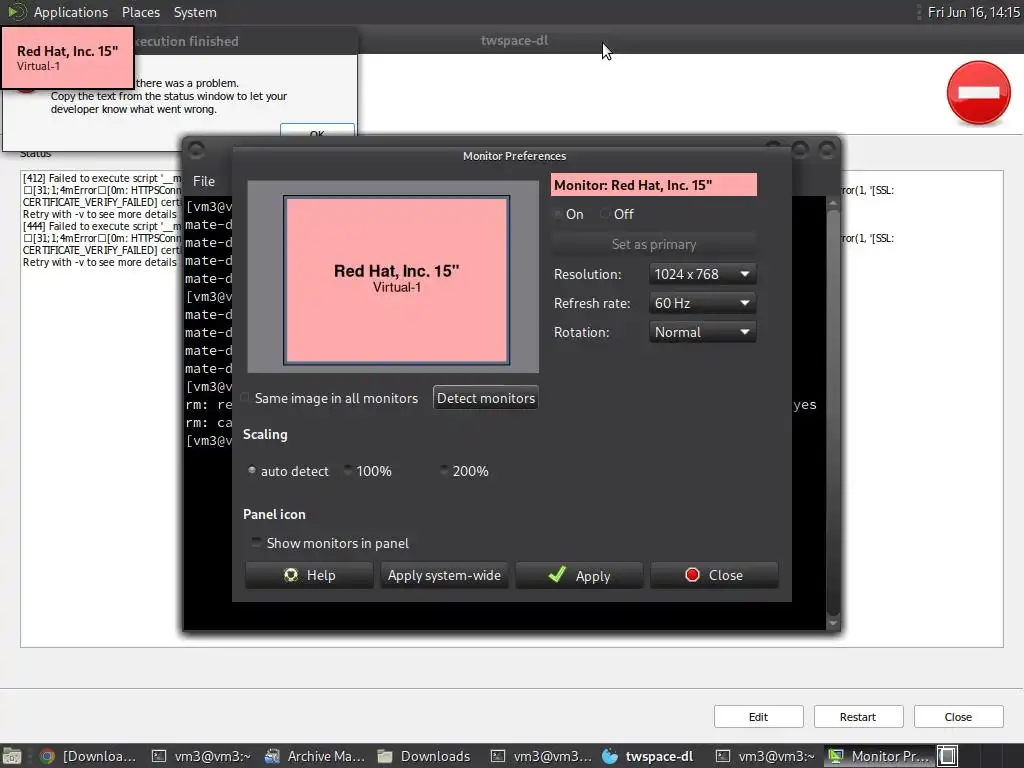Click the Help button in Monitor Preferences
Viewport: 1024px width, 768px height.
pos(309,575)
